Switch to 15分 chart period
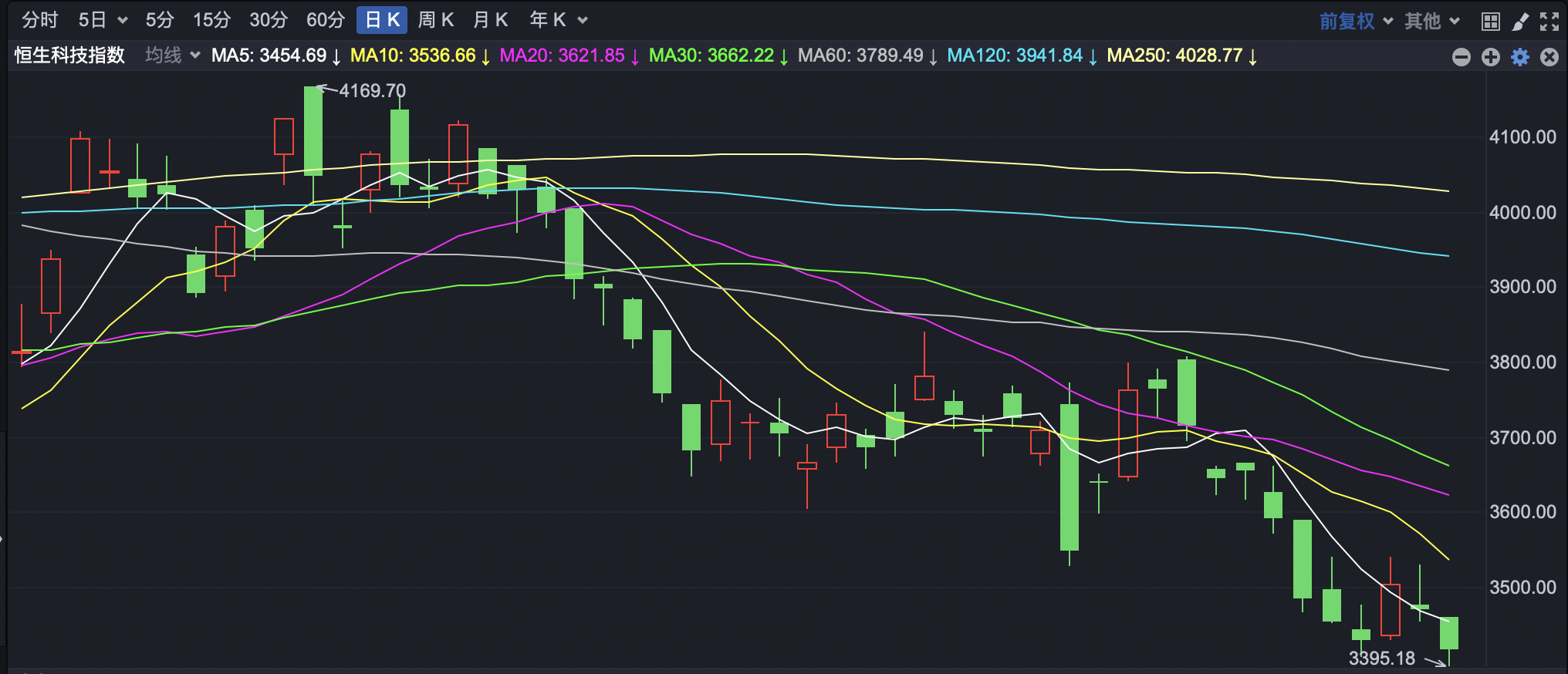This screenshot has width=1568, height=674. pyautogui.click(x=211, y=20)
